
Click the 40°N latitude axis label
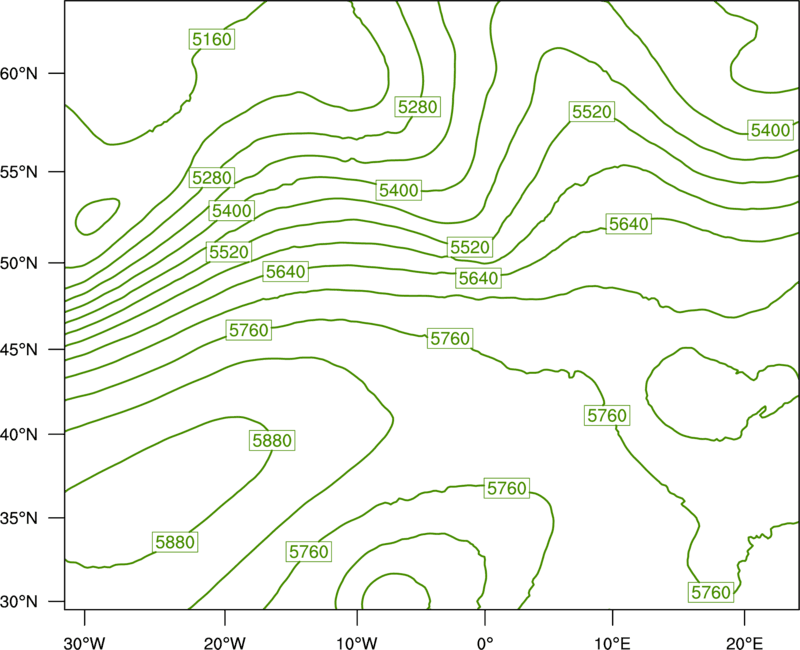tap(19, 434)
